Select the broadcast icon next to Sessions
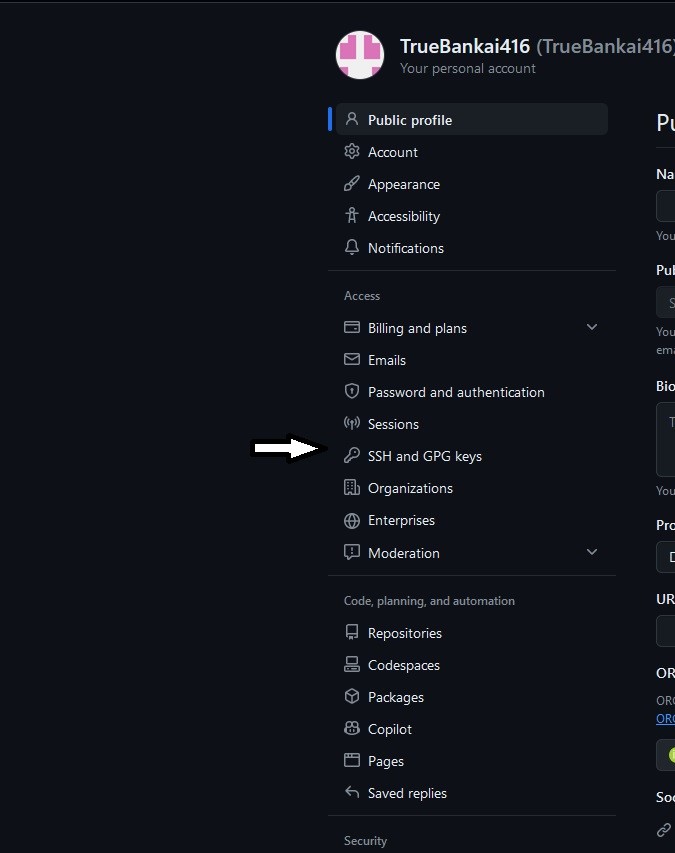Viewport: 675px width, 853px height. point(351,423)
